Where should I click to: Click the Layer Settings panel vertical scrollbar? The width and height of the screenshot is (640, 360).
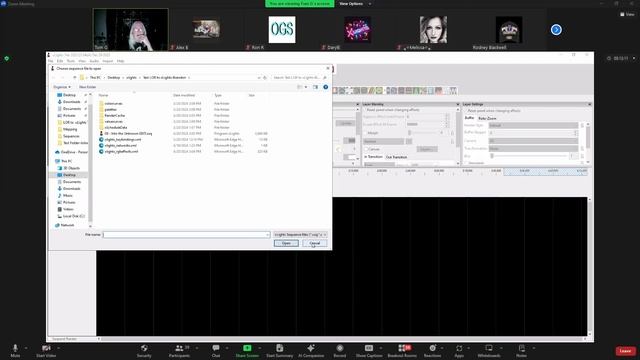point(588,143)
